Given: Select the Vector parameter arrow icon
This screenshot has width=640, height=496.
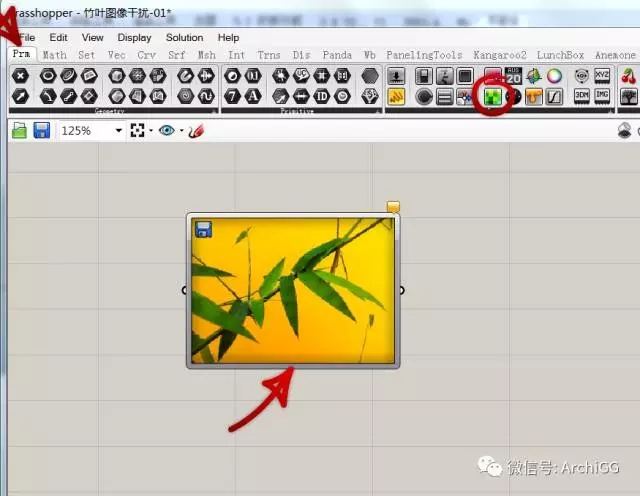Looking at the screenshot, I should point(20,96).
